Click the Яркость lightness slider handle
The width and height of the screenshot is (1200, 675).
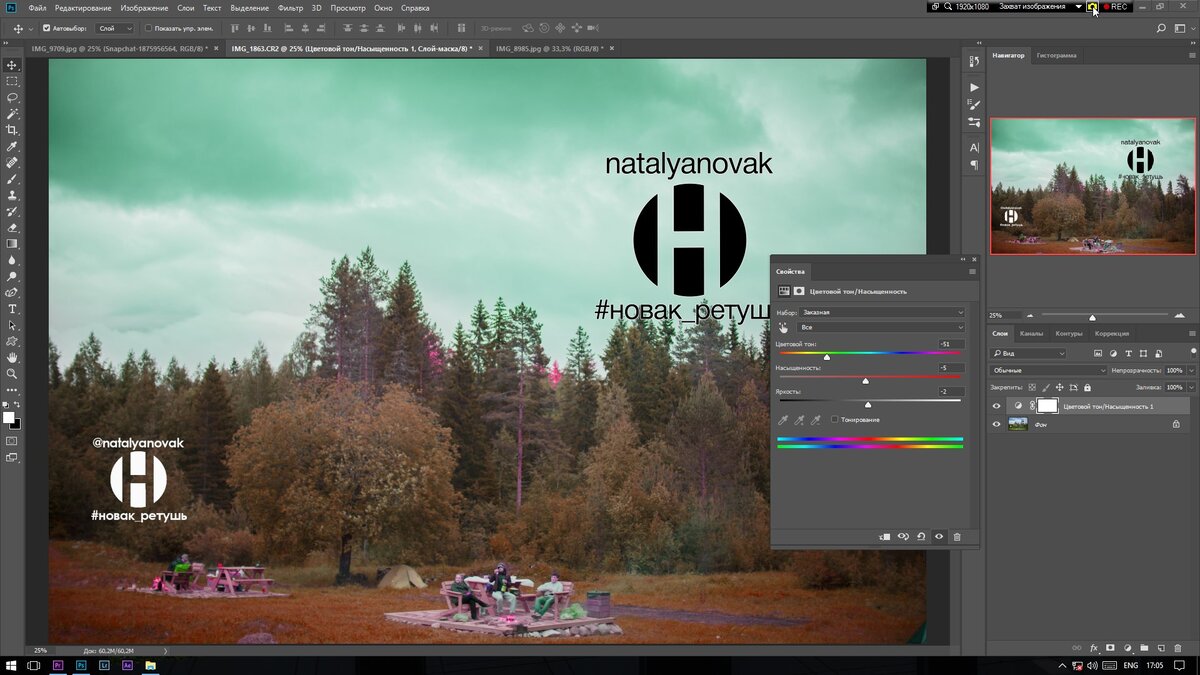pos(868,404)
